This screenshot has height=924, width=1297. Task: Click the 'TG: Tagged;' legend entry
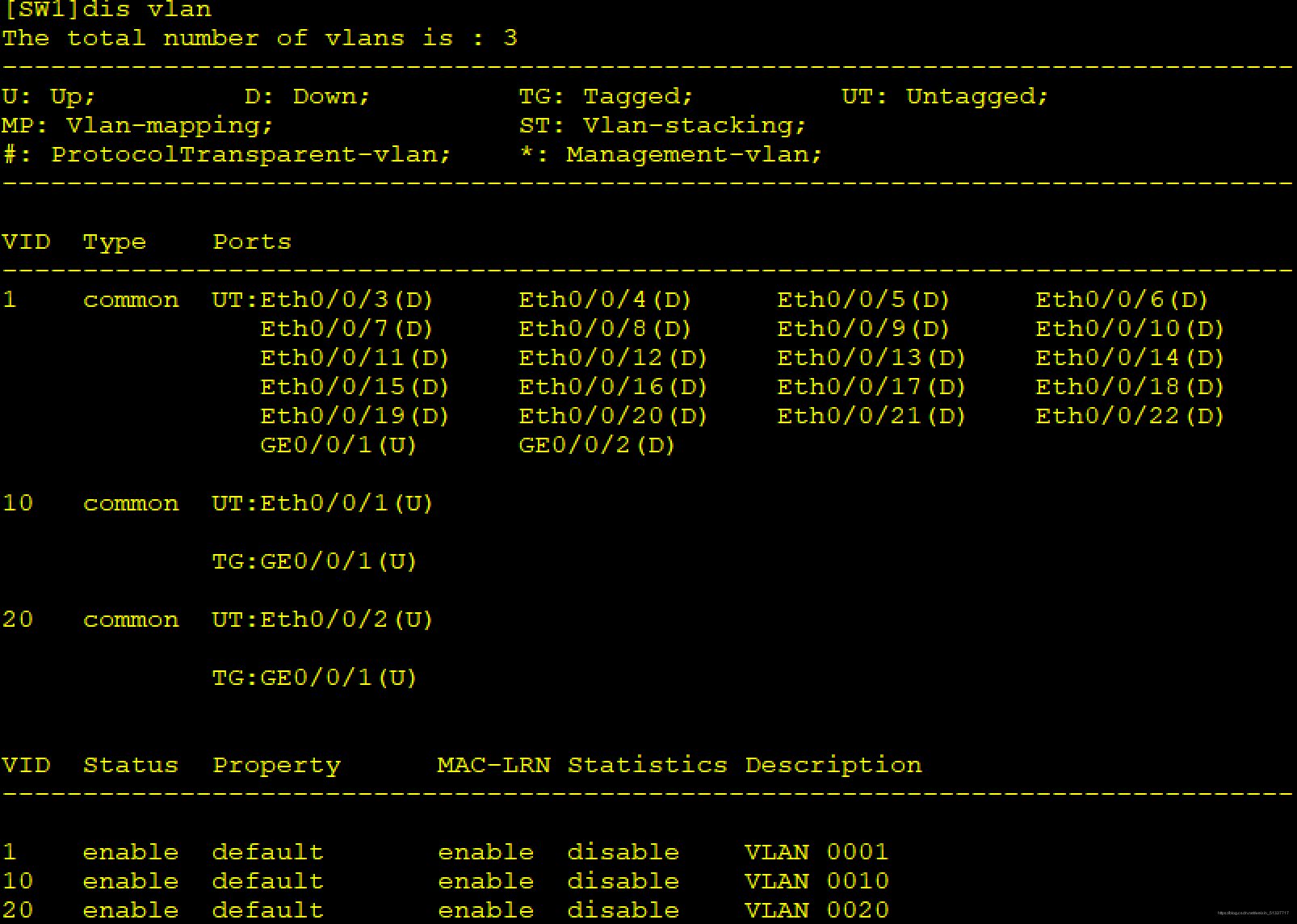click(606, 96)
